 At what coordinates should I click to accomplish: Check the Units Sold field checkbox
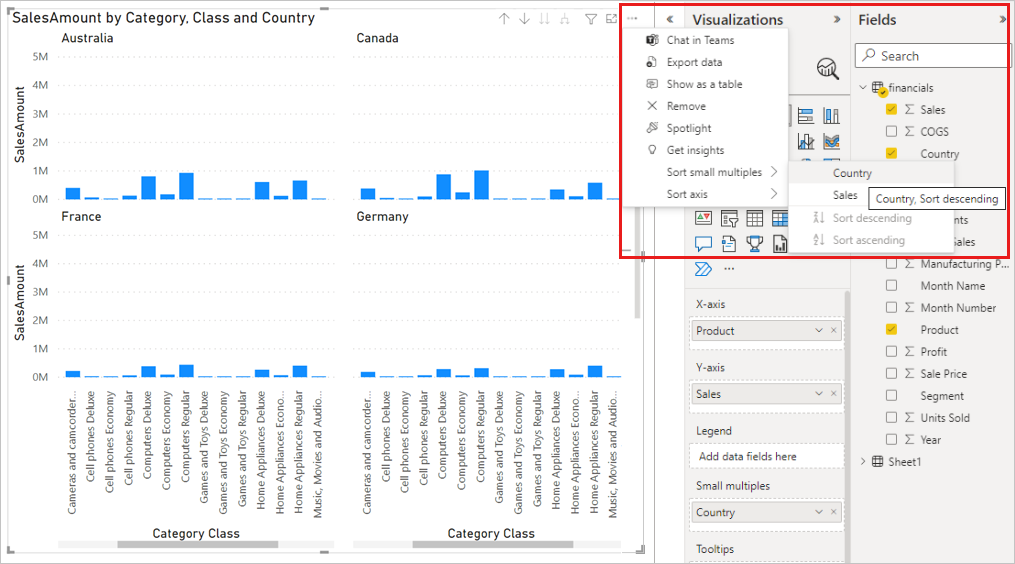891,418
